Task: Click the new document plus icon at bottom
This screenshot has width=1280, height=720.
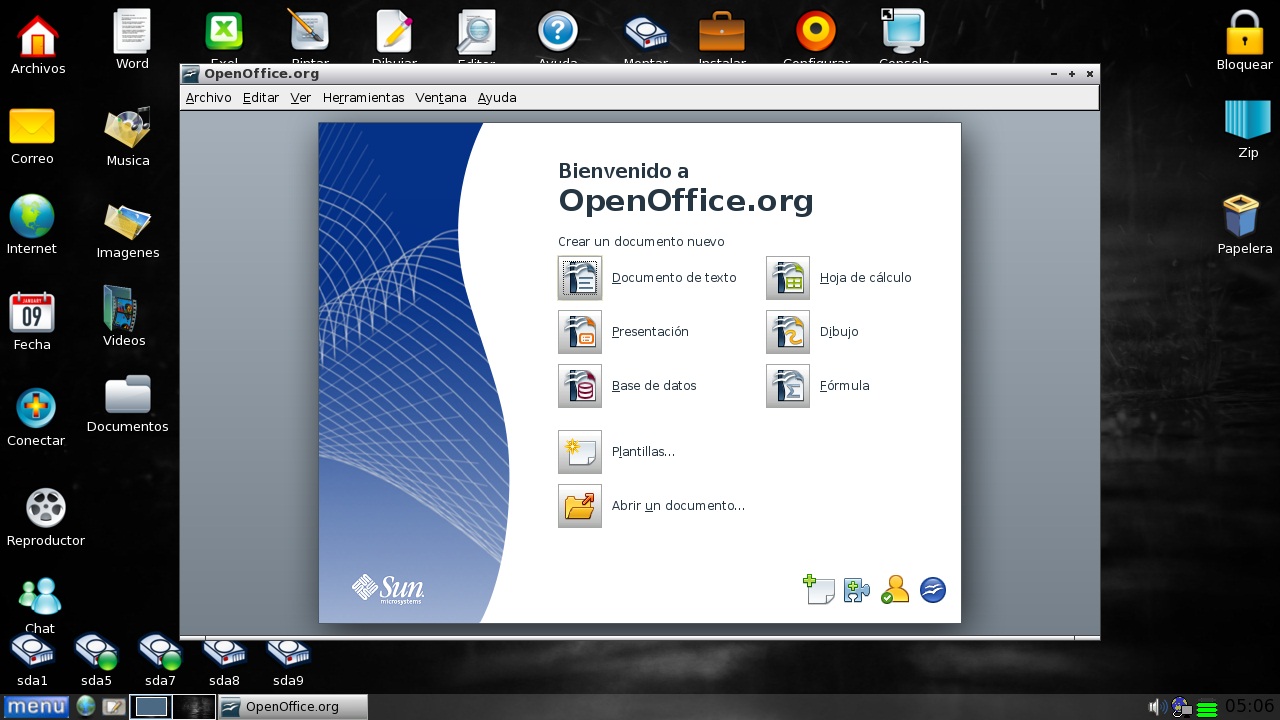Action: pos(819,590)
